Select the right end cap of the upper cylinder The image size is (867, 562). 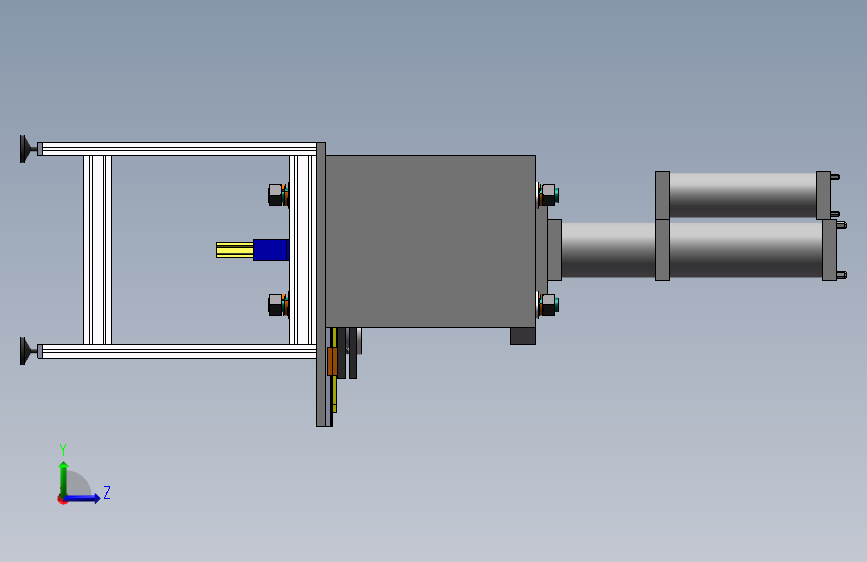coord(823,195)
